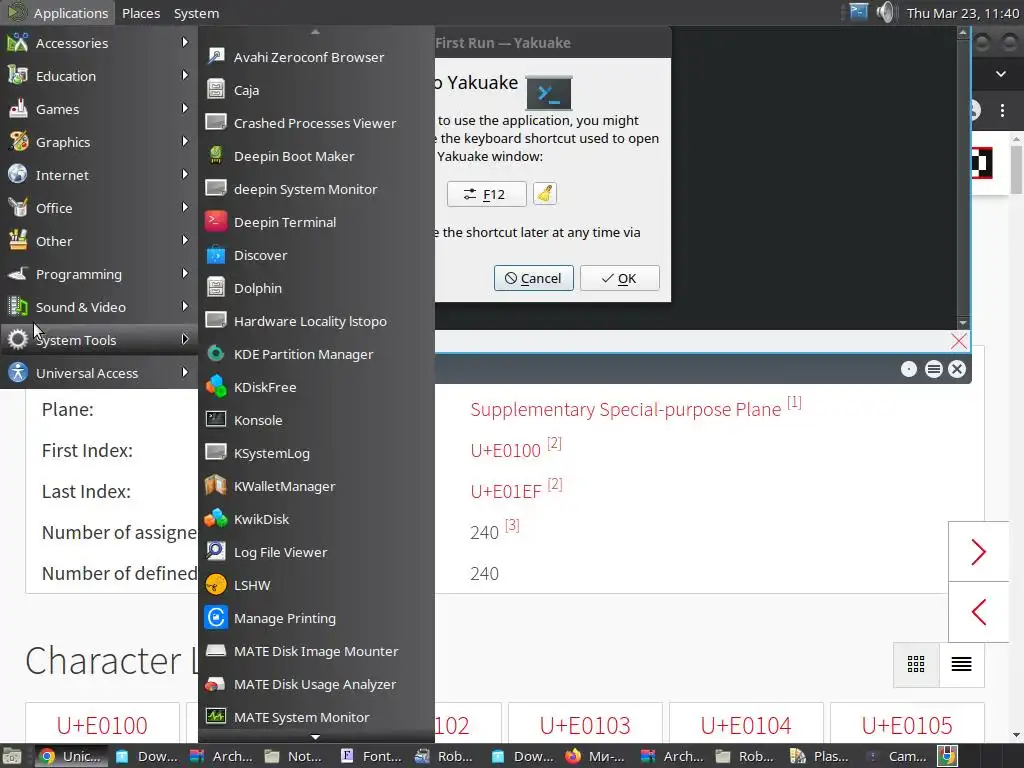
Task: Click the clock showing Thu Mar 23
Action: point(963,13)
